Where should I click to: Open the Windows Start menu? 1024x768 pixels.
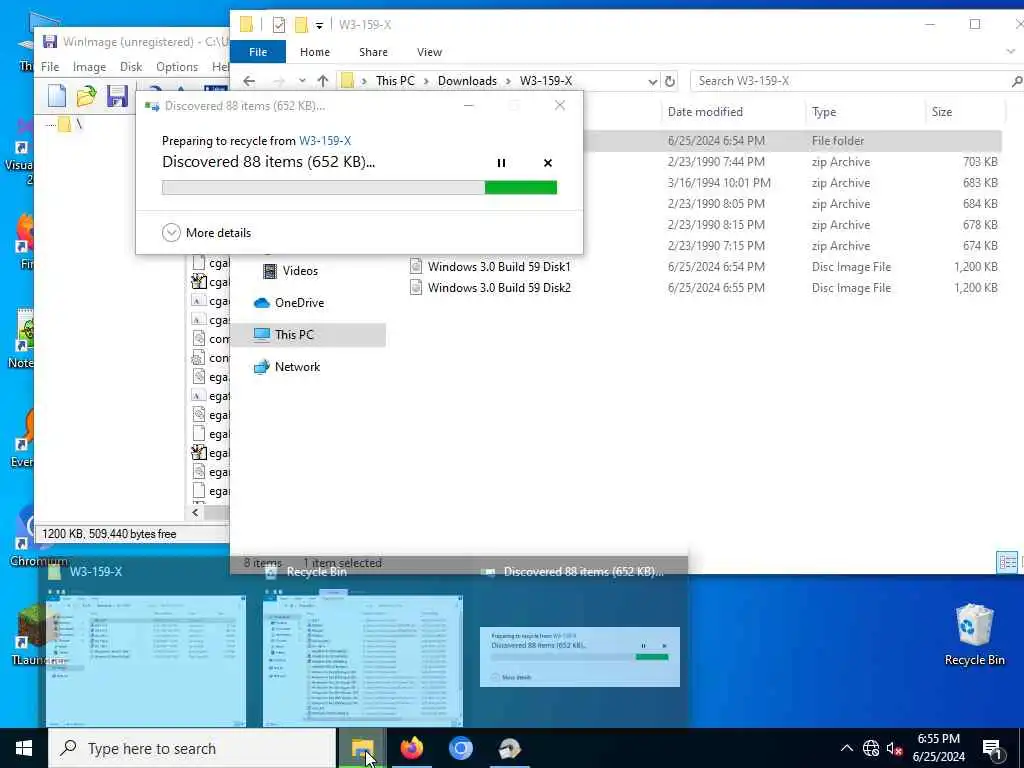click(24, 748)
